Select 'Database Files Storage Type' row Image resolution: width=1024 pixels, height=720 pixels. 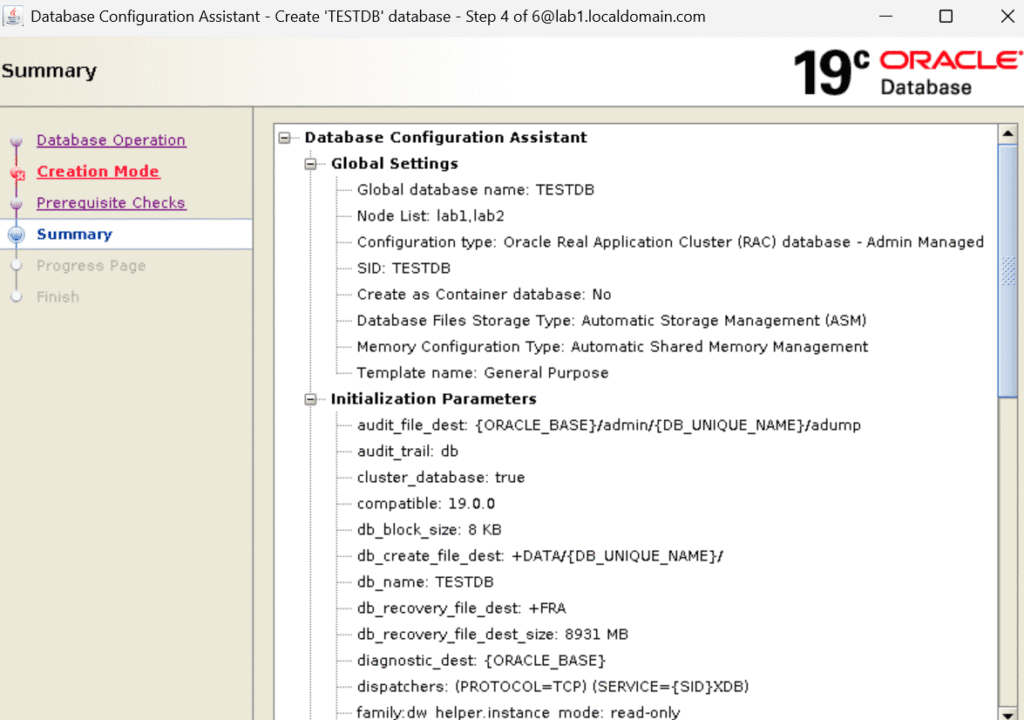612,320
